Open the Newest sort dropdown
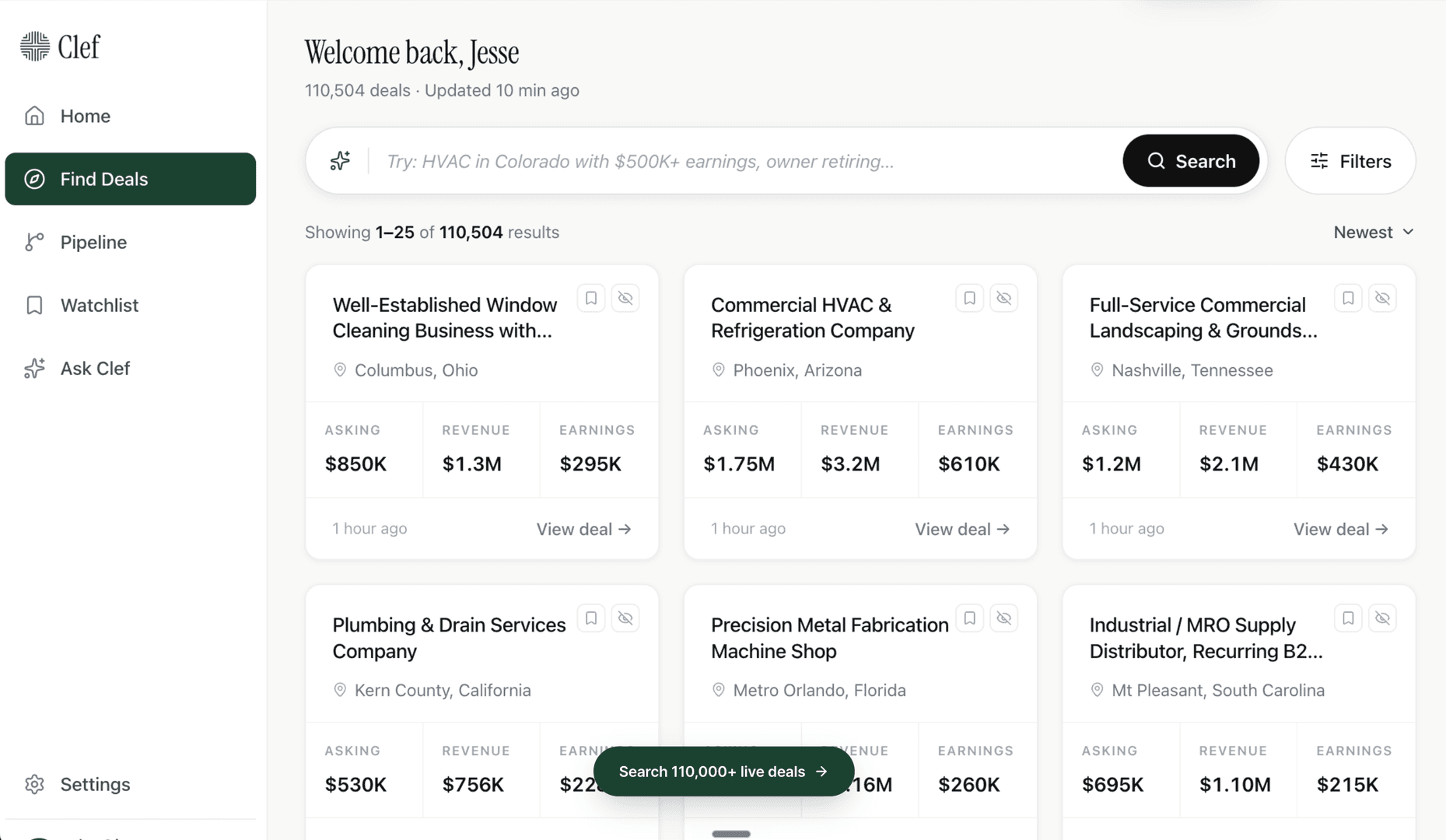This screenshot has height=840, width=1446. click(1373, 232)
